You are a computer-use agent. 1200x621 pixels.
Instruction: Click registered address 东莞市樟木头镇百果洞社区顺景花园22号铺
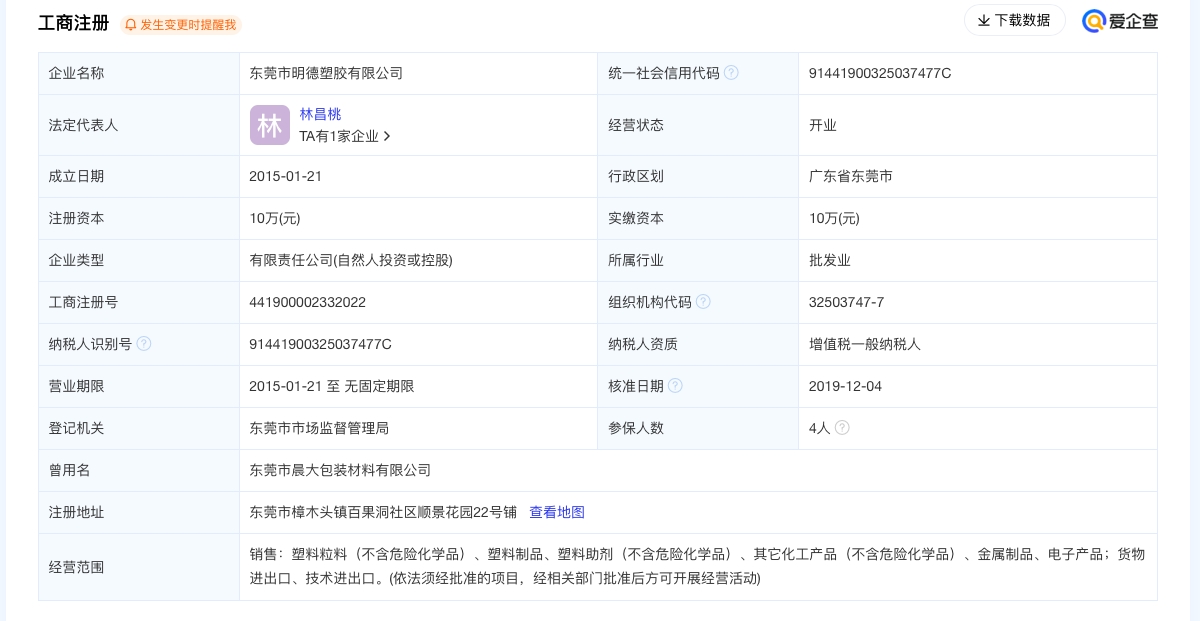[383, 512]
